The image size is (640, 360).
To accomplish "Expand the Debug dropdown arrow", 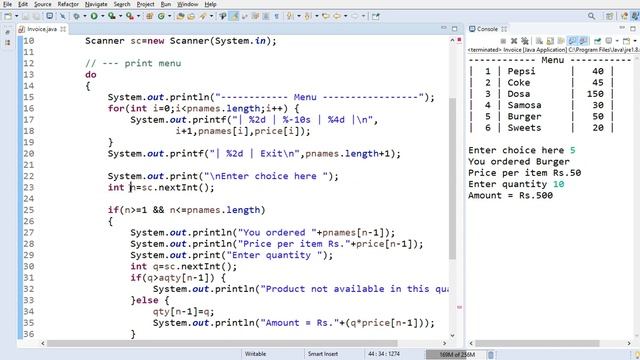I will (x=84, y=16).
